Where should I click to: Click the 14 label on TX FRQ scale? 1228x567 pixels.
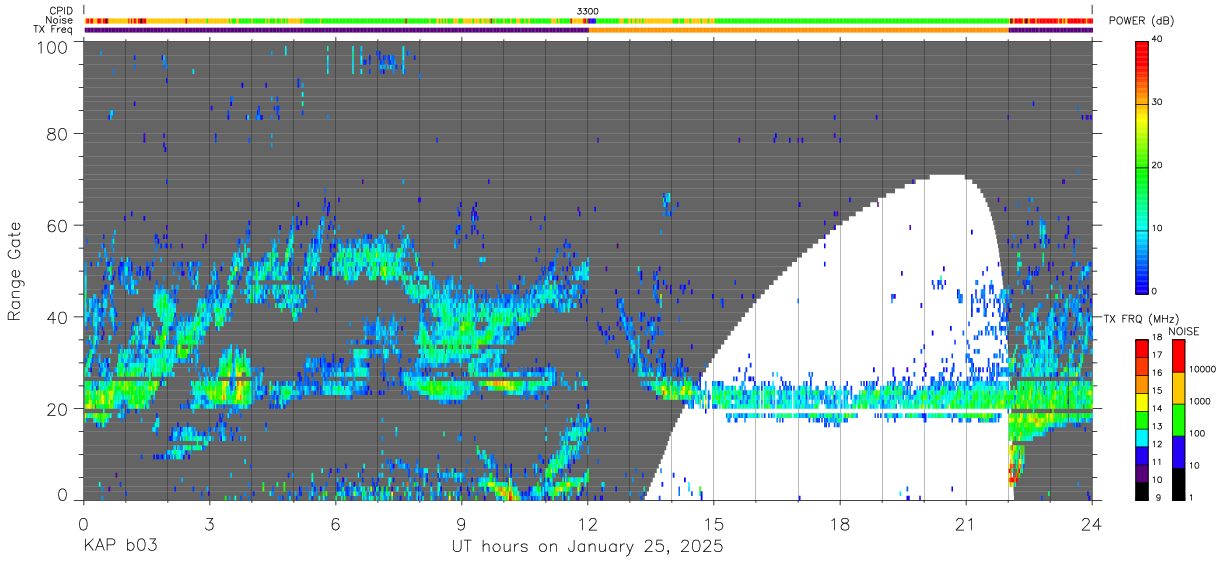[x=1158, y=408]
